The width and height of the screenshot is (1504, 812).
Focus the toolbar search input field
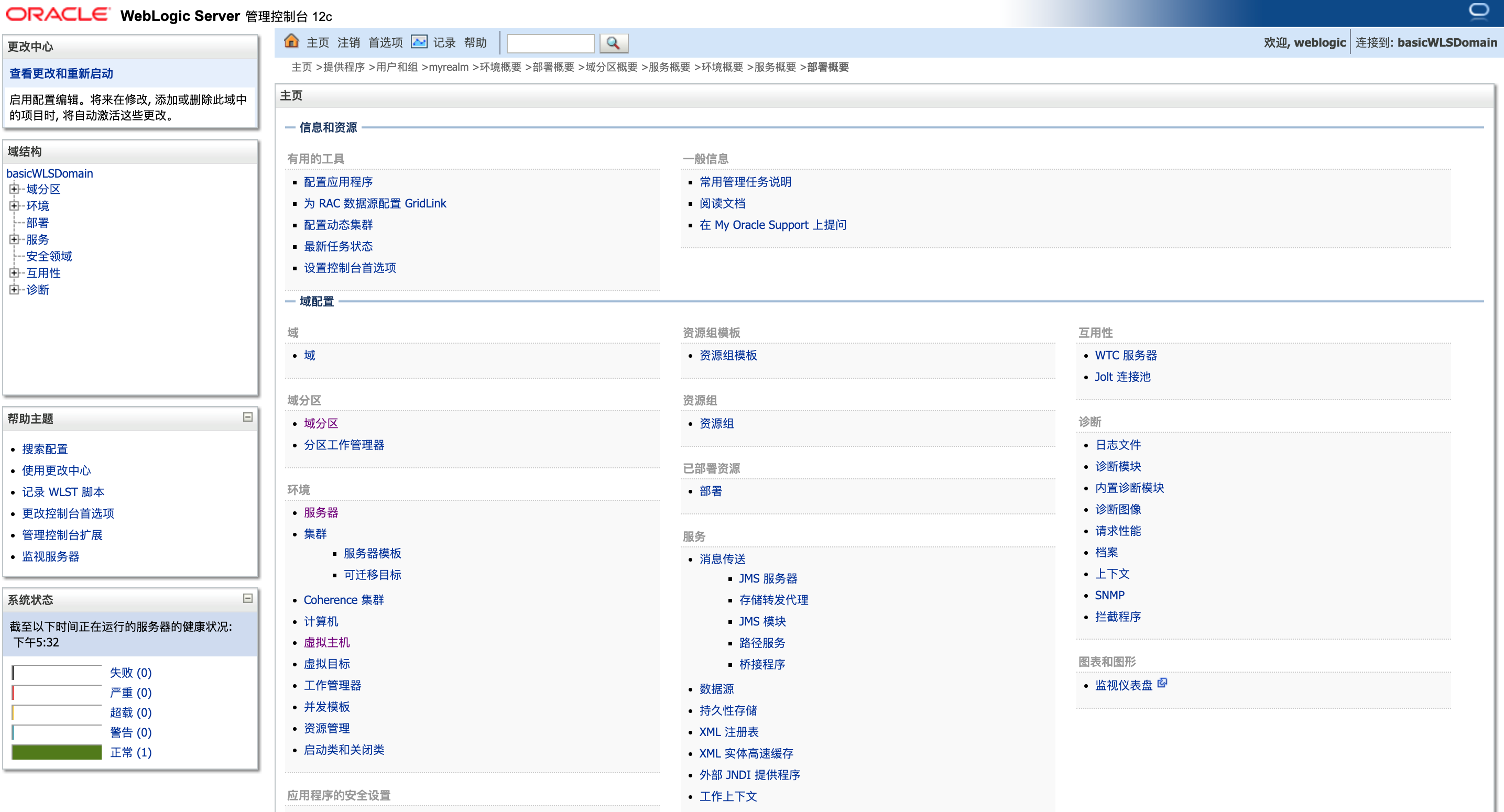(550, 43)
